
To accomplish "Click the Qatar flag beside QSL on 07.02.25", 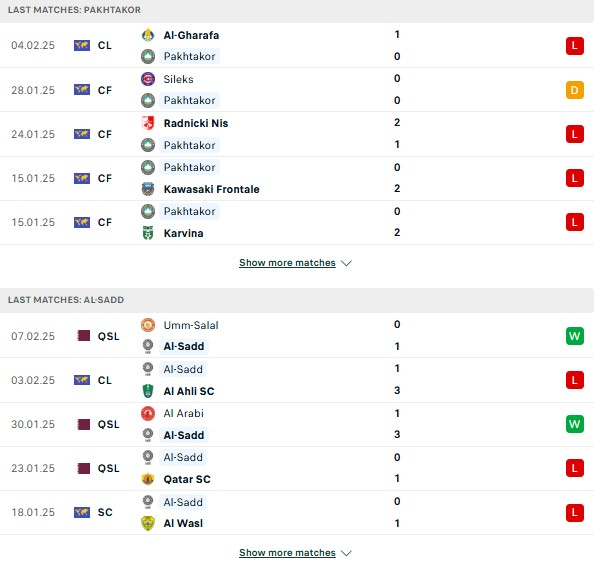I will coord(83,336).
